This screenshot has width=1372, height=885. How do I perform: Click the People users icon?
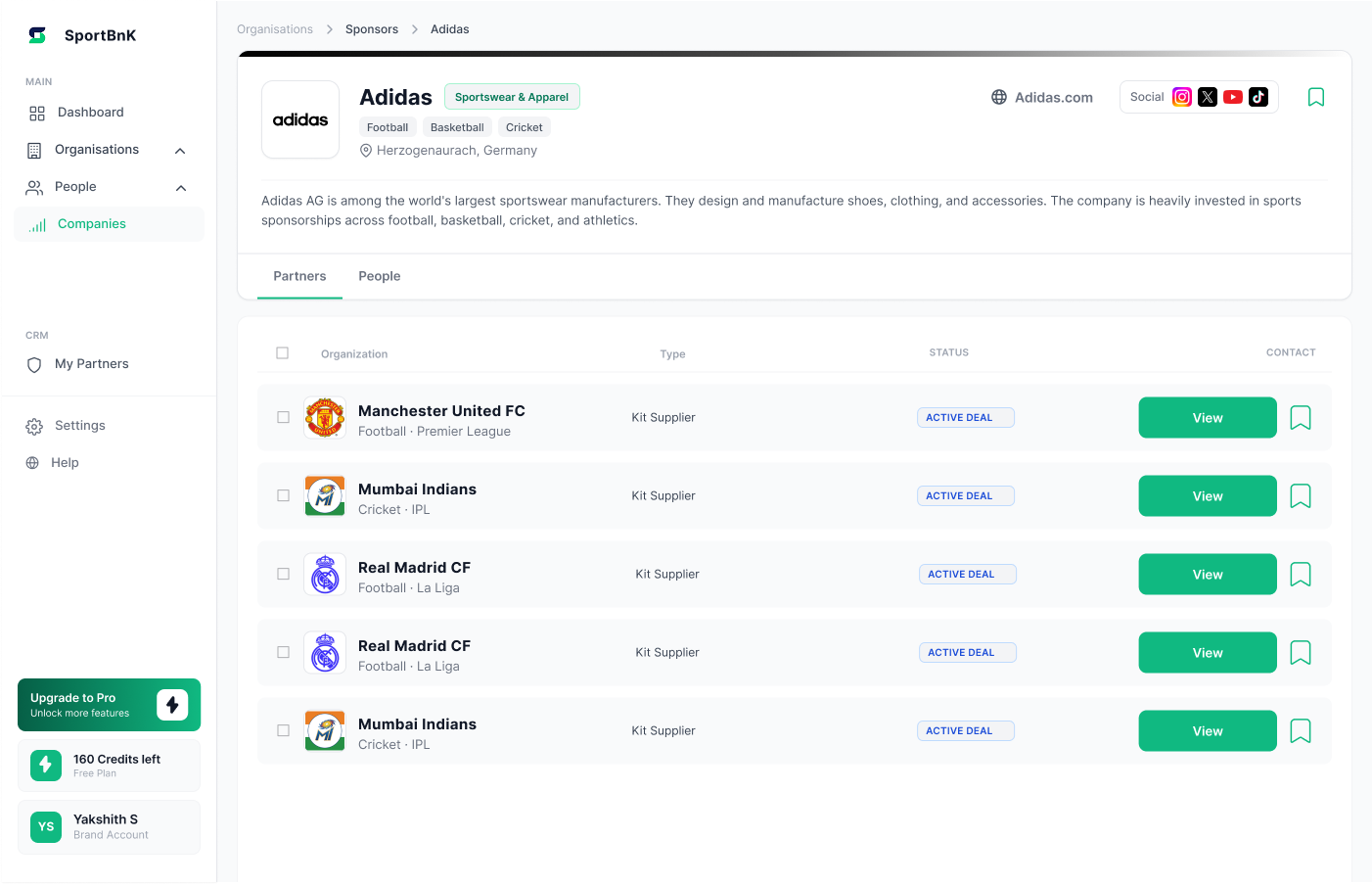(x=34, y=187)
